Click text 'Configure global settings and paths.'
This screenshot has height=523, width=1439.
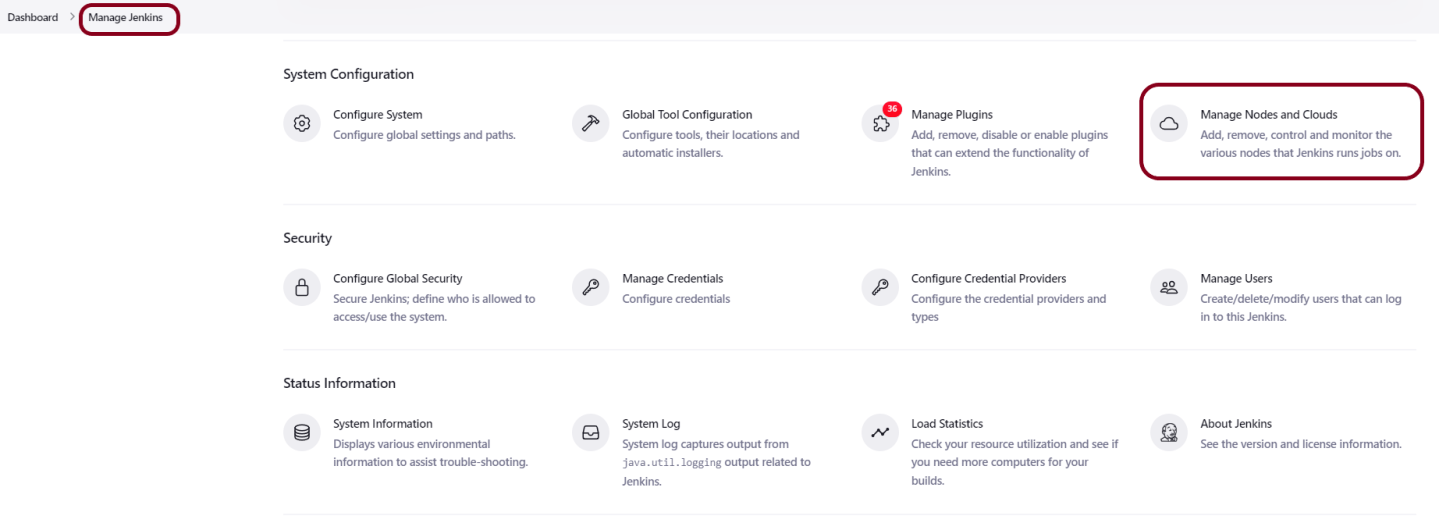[x=424, y=135]
